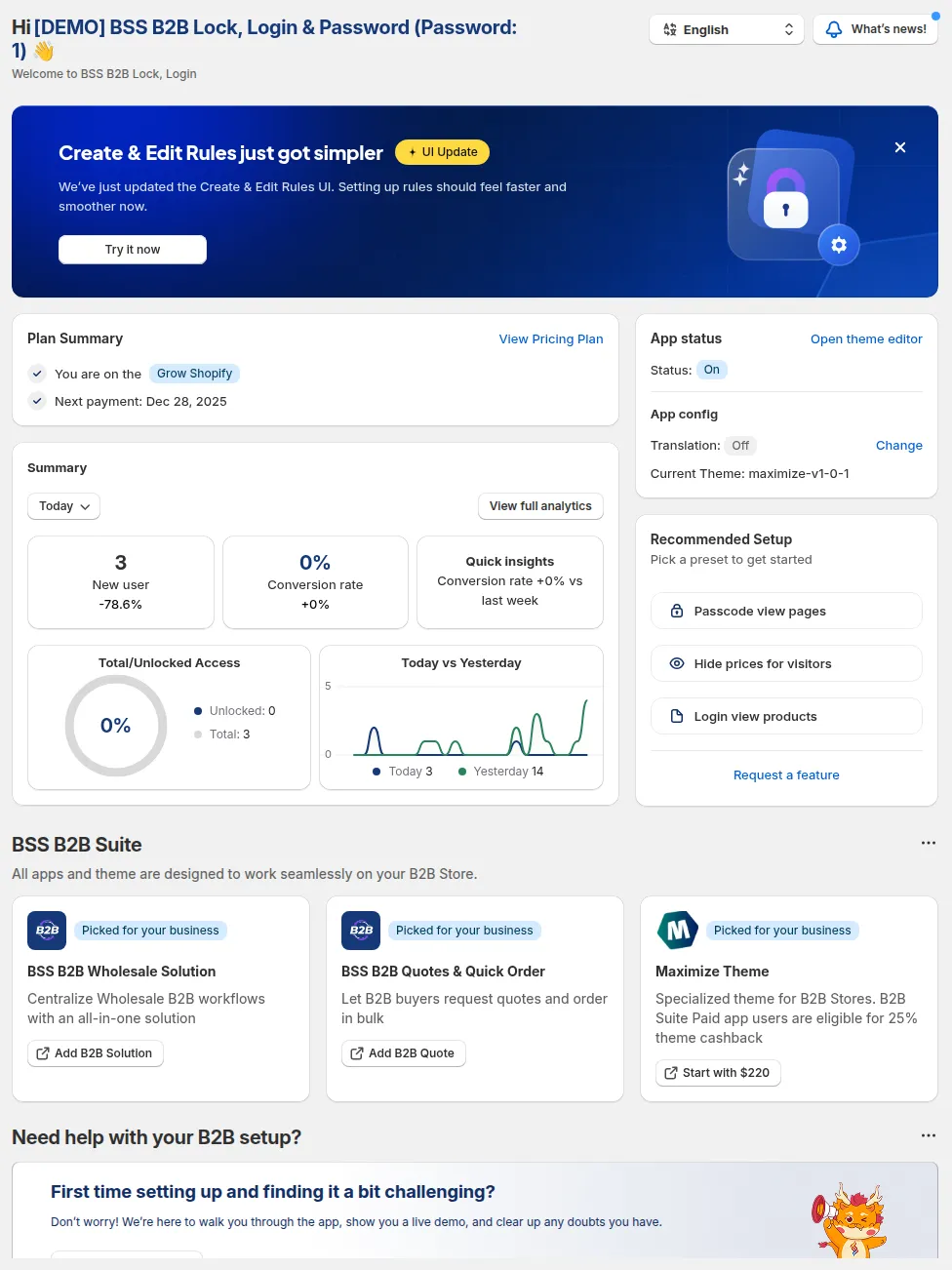Click the gear icon on banner illustration

(x=839, y=245)
